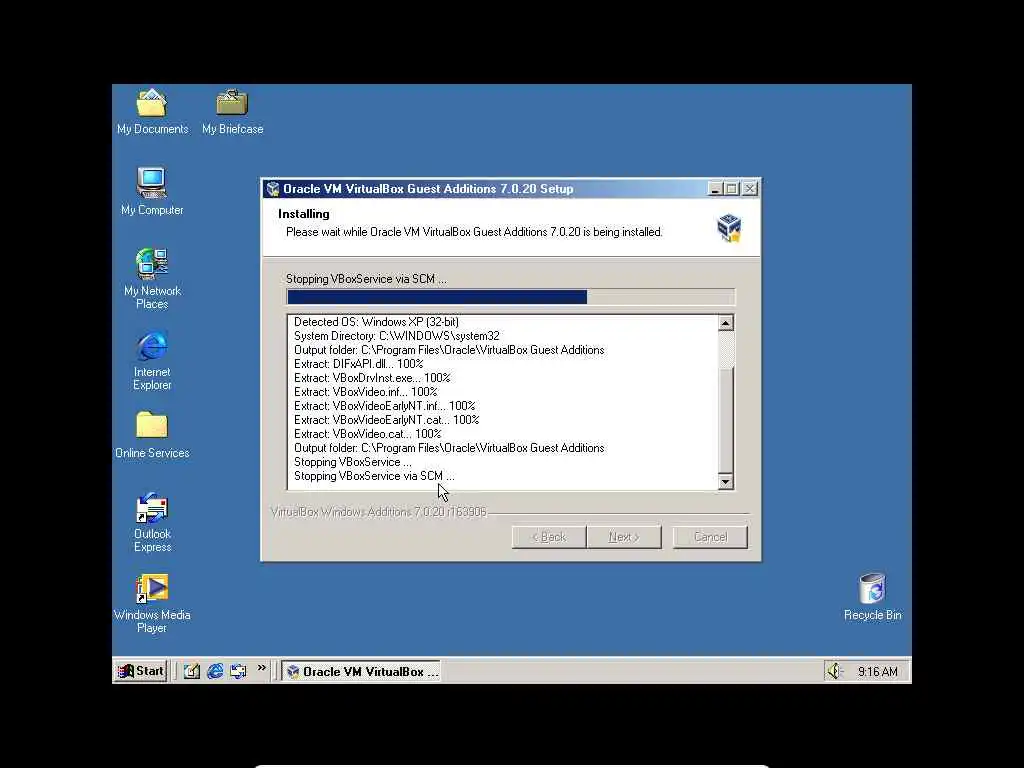Click the install log scrollbar thumb
This screenshot has height=768, width=1024.
click(726, 420)
